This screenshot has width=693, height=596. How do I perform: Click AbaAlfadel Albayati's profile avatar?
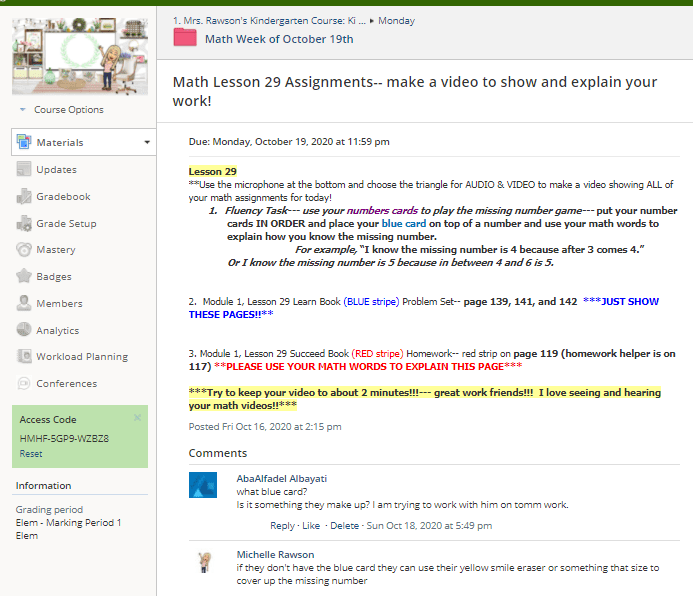[203, 485]
